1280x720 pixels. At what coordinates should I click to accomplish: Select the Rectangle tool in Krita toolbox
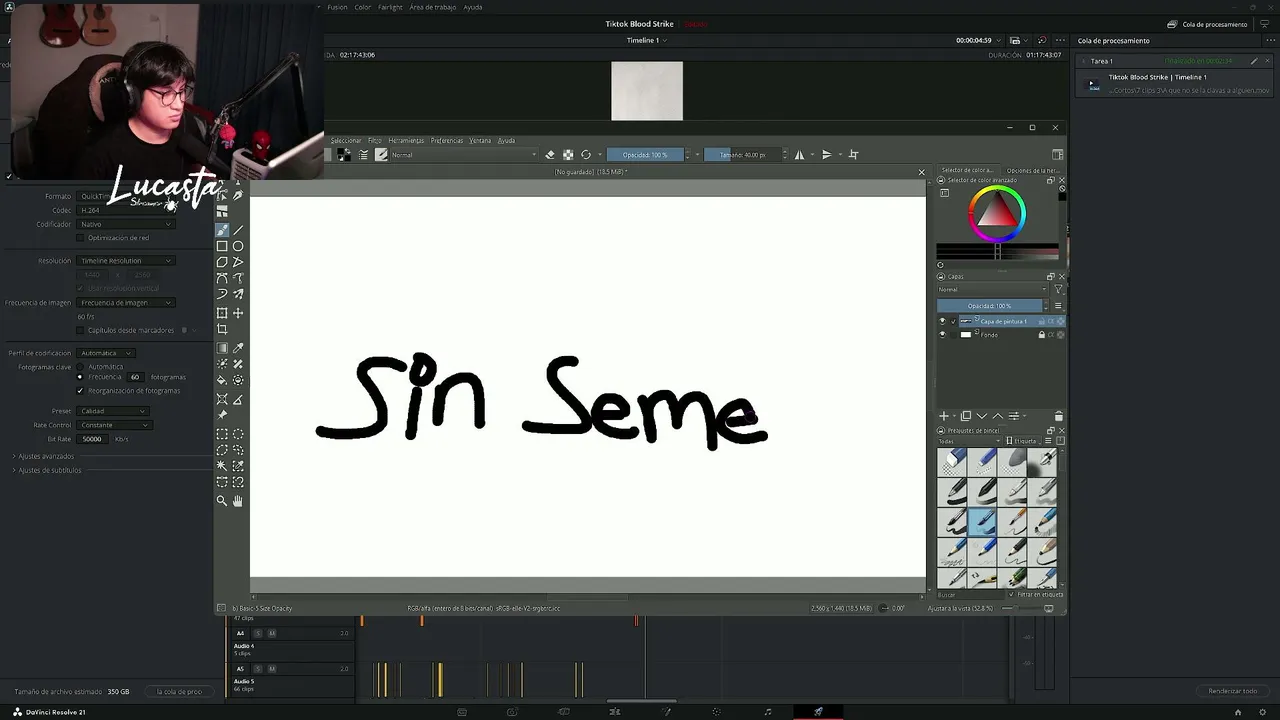click(x=222, y=246)
